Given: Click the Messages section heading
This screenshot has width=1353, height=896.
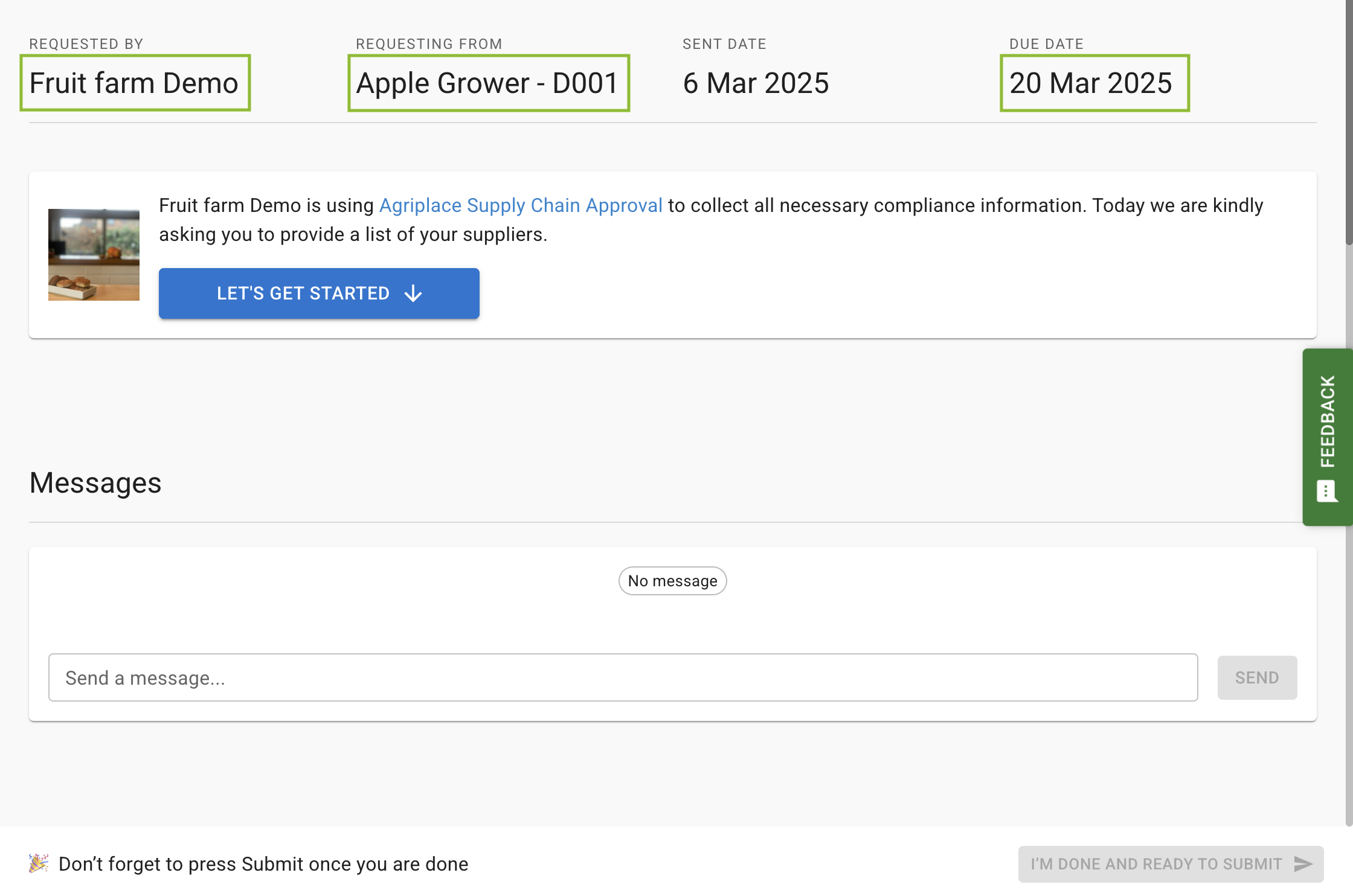Looking at the screenshot, I should pos(95,483).
